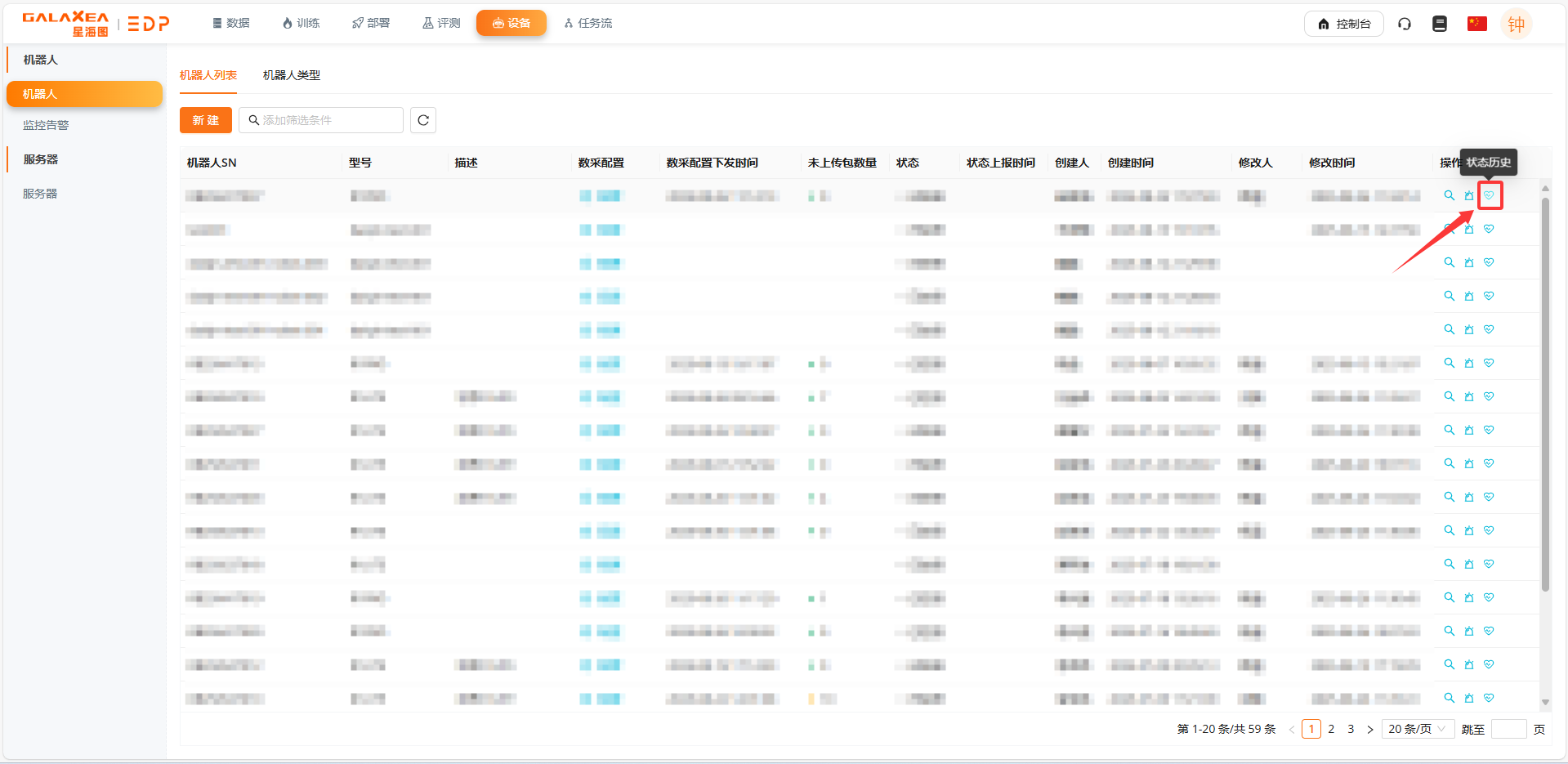Open the 钟 user avatar

click(1516, 24)
